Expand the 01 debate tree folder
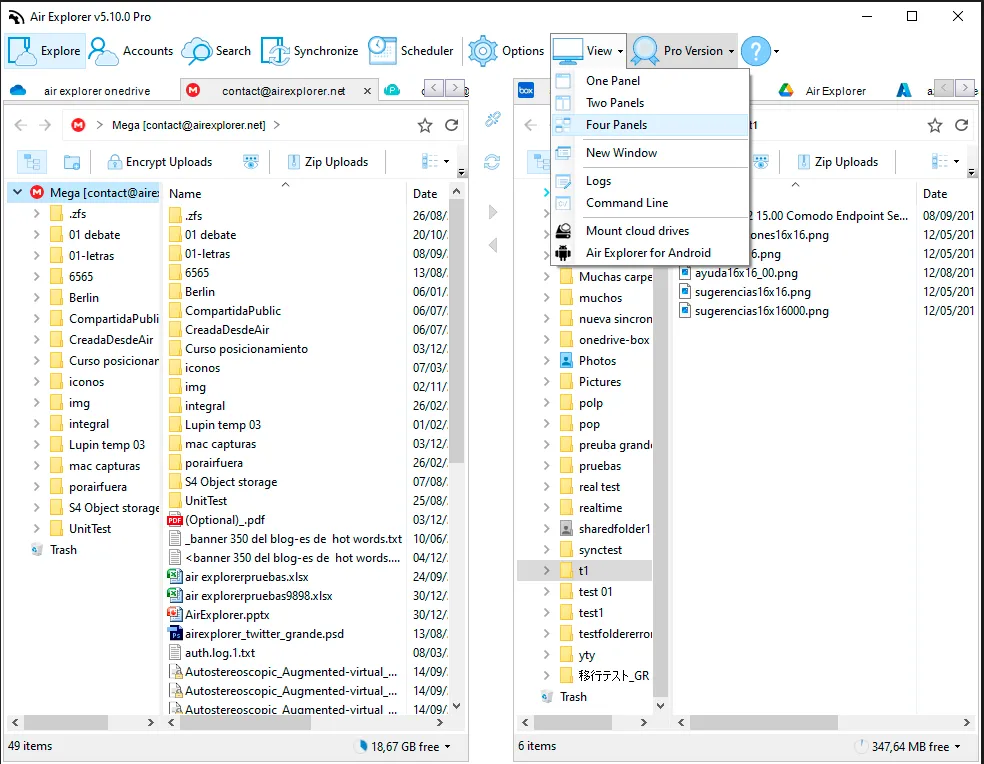Screen dimensions: 984x764 tap(36, 235)
